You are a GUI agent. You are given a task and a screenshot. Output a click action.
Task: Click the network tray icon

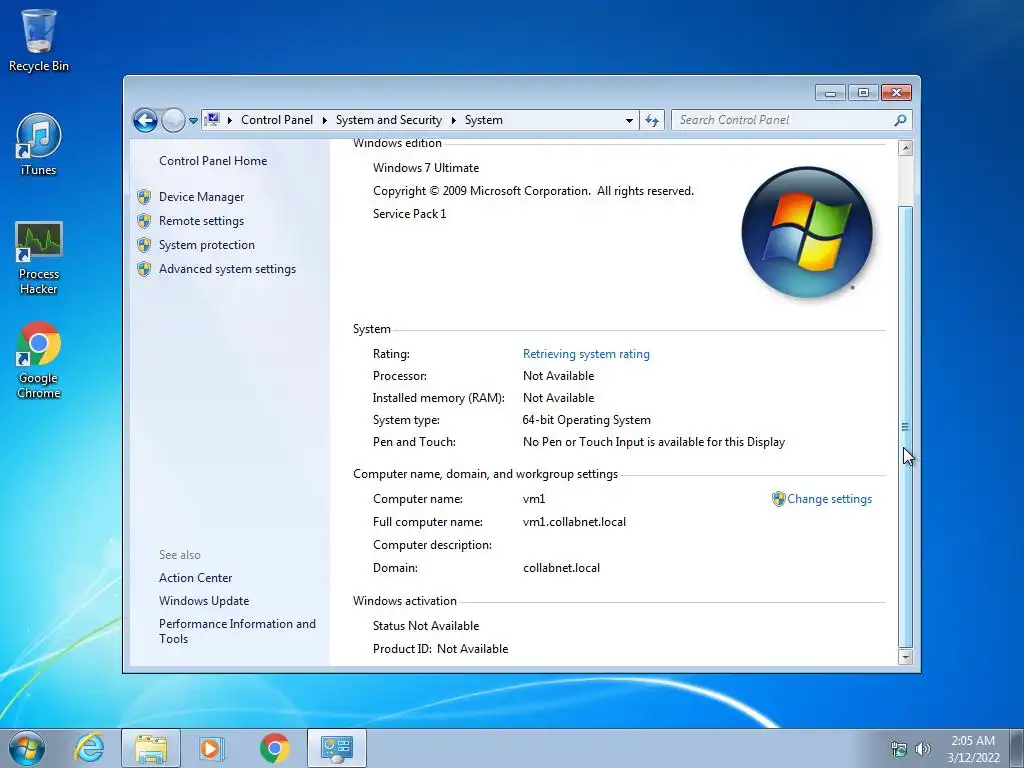pyautogui.click(x=899, y=749)
